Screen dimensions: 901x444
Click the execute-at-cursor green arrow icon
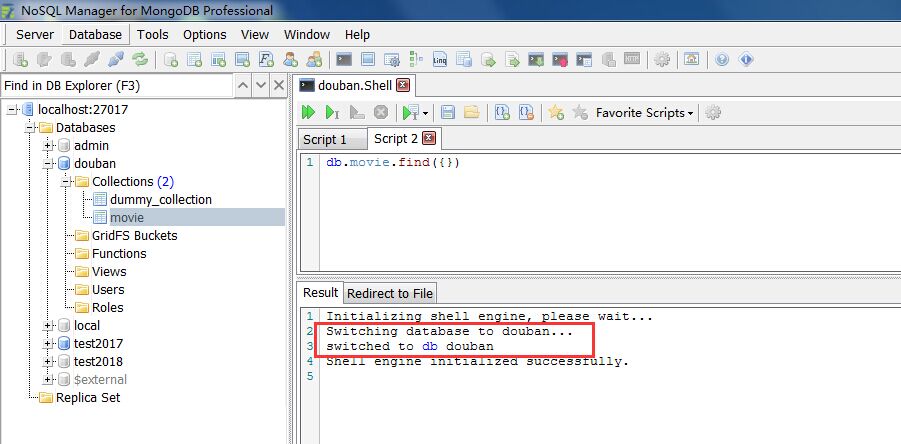click(x=332, y=113)
